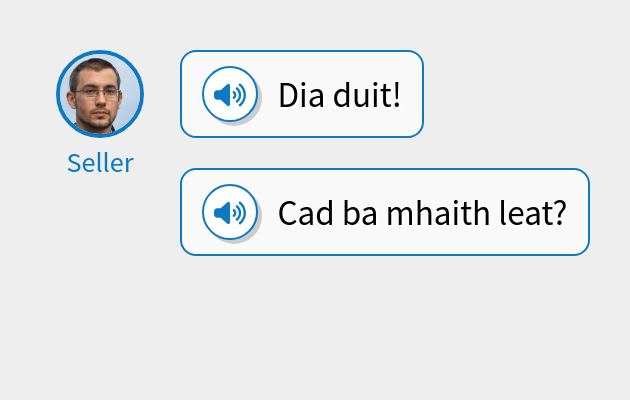Replay the greeting 'Dia duit!' sound
Screen dimensions: 630x400
point(230,94)
